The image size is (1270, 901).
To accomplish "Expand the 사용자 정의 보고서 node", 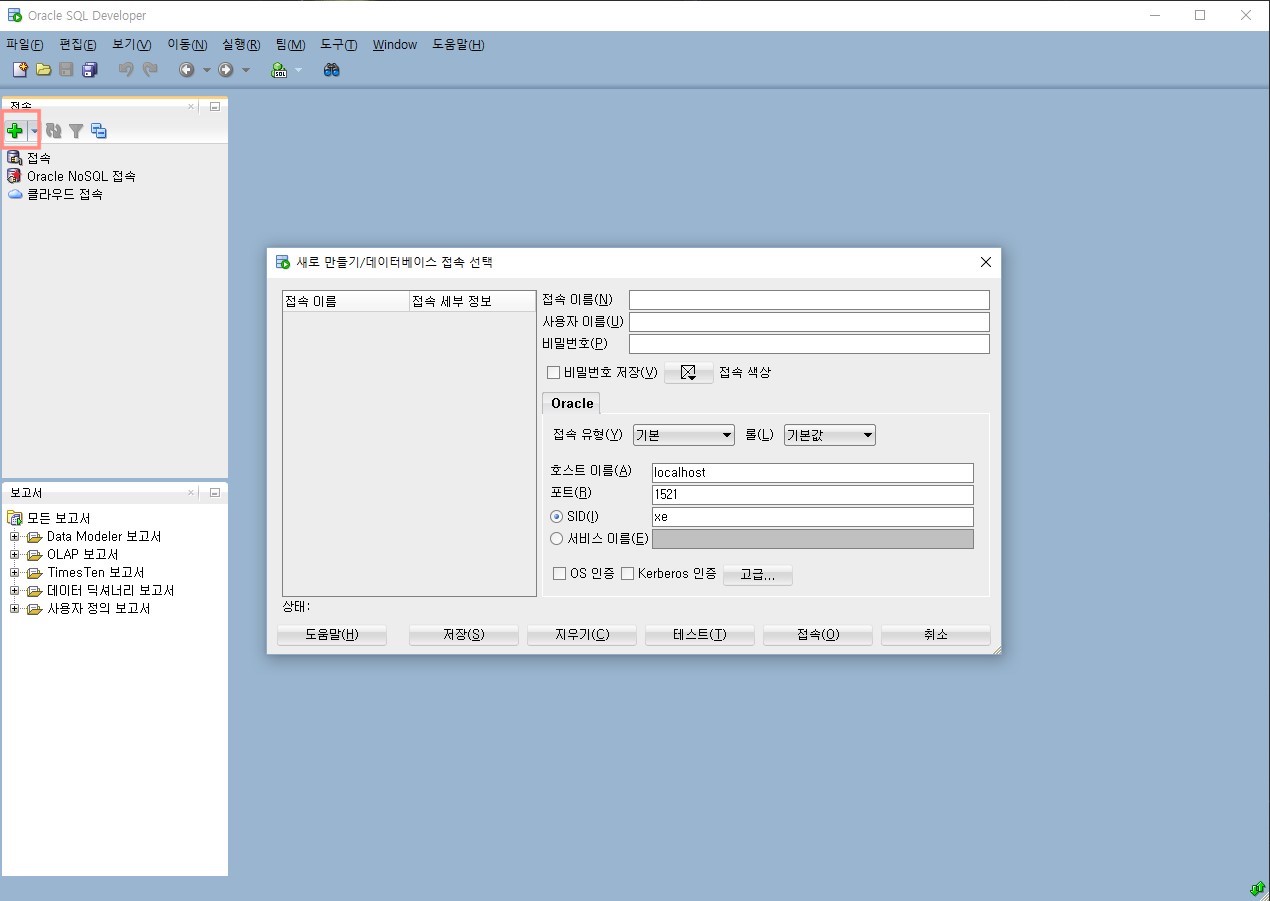I will point(15,609).
